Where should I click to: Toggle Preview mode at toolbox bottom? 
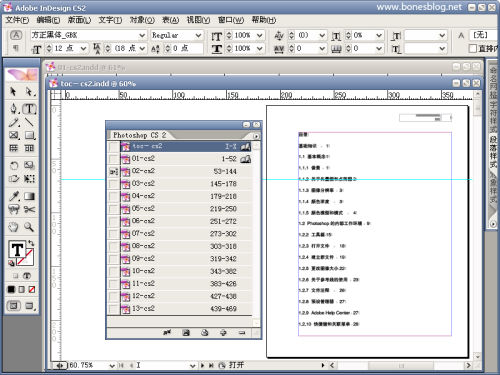29,305
